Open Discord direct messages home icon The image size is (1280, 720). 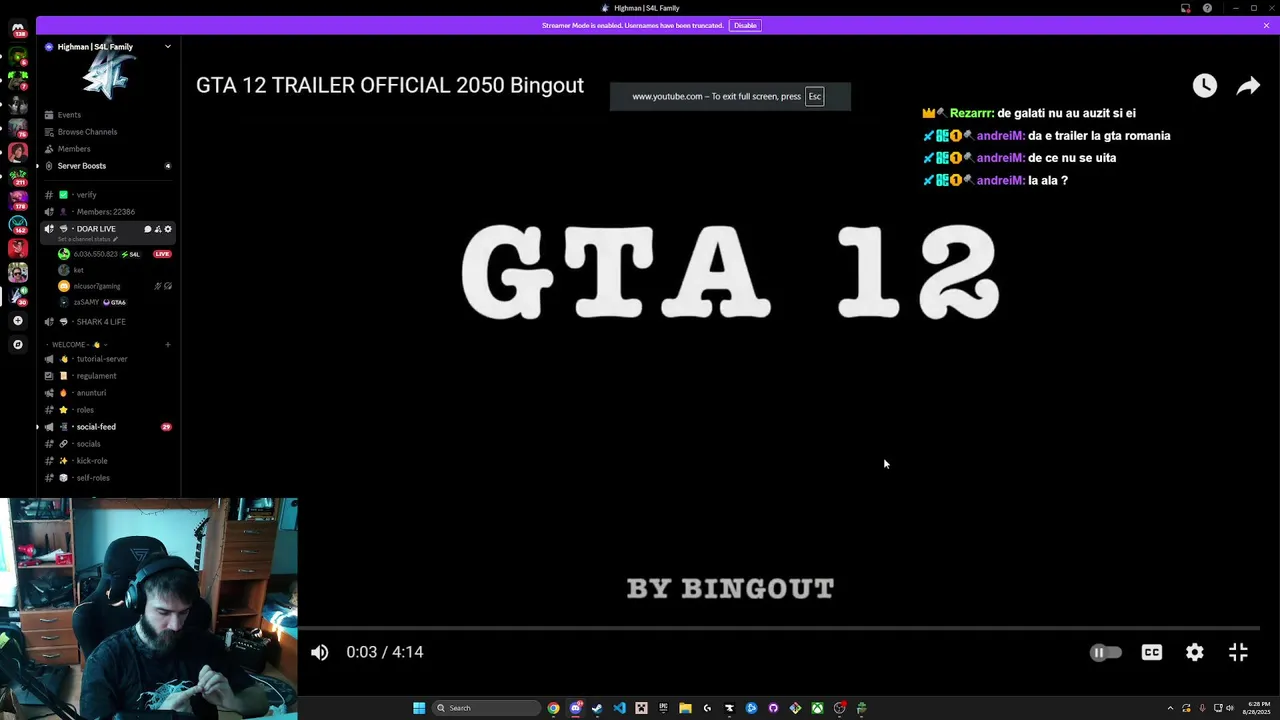(x=18, y=29)
